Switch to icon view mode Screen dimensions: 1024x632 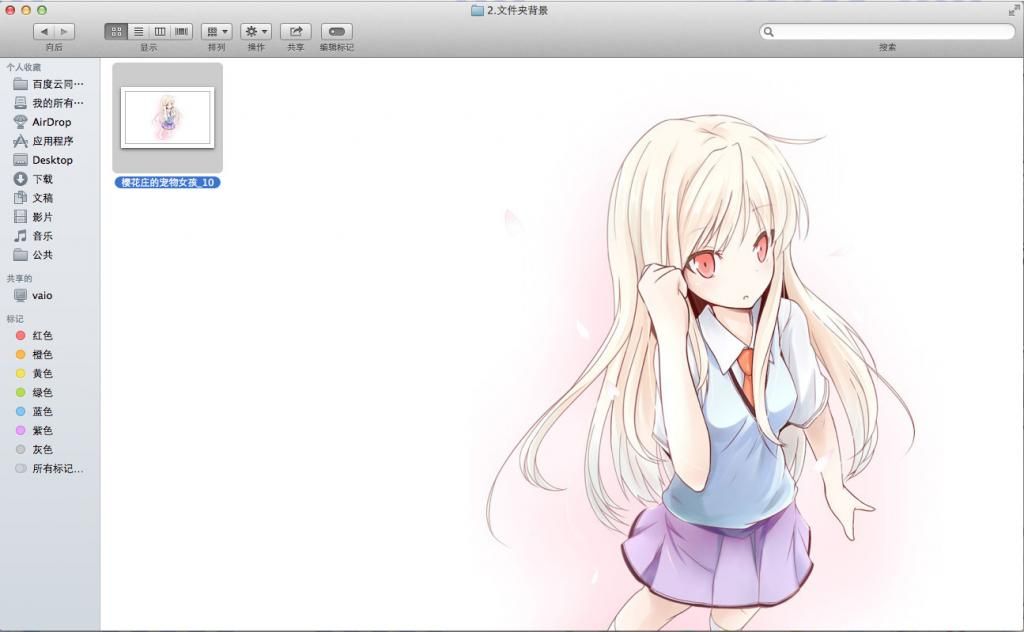(116, 32)
